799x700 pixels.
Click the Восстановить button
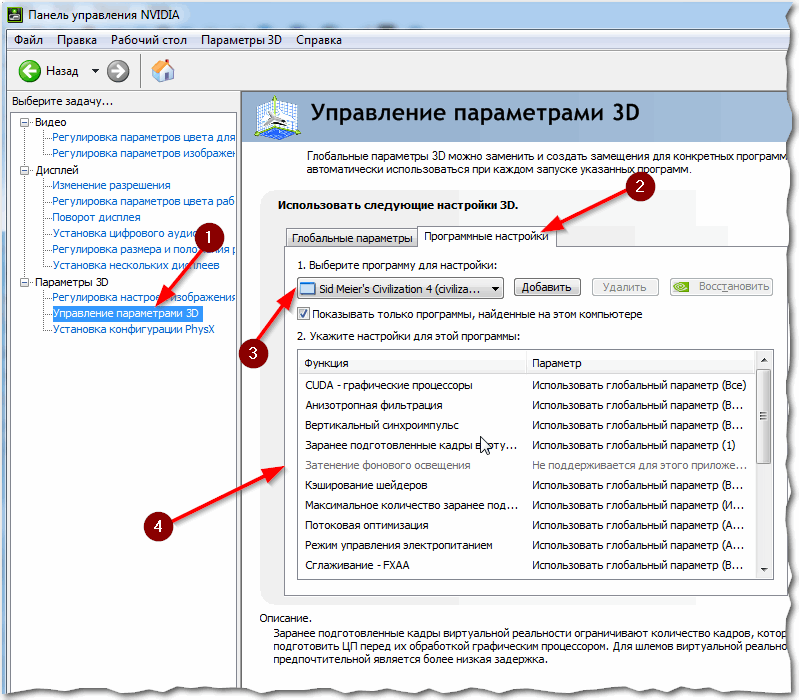721,287
